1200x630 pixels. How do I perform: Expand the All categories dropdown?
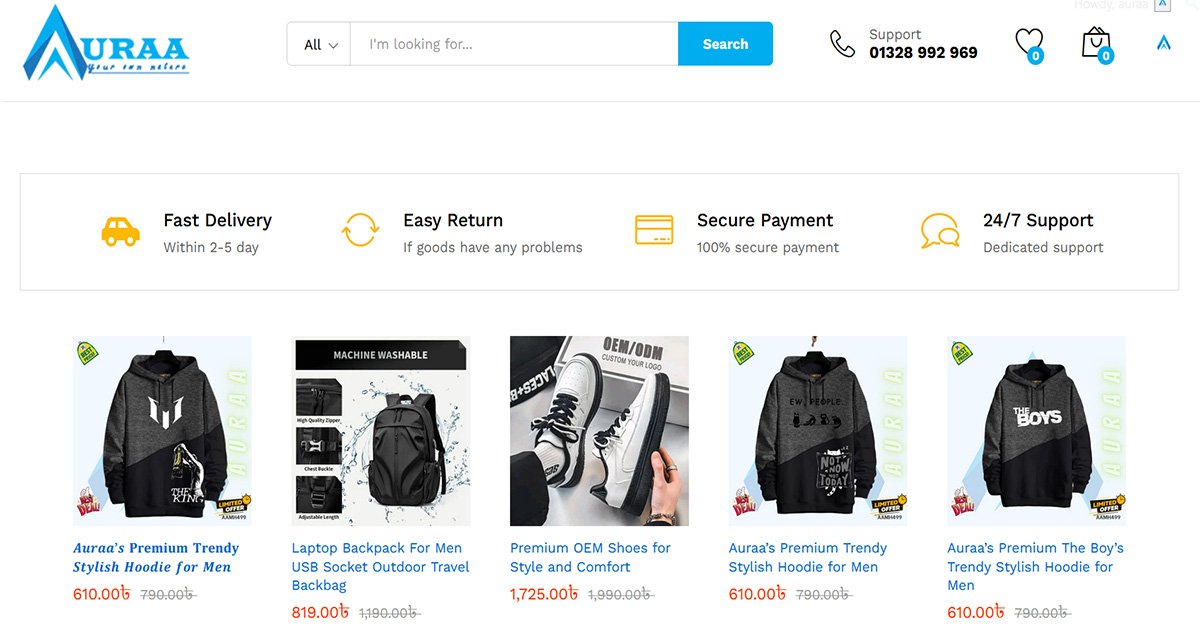coord(320,44)
